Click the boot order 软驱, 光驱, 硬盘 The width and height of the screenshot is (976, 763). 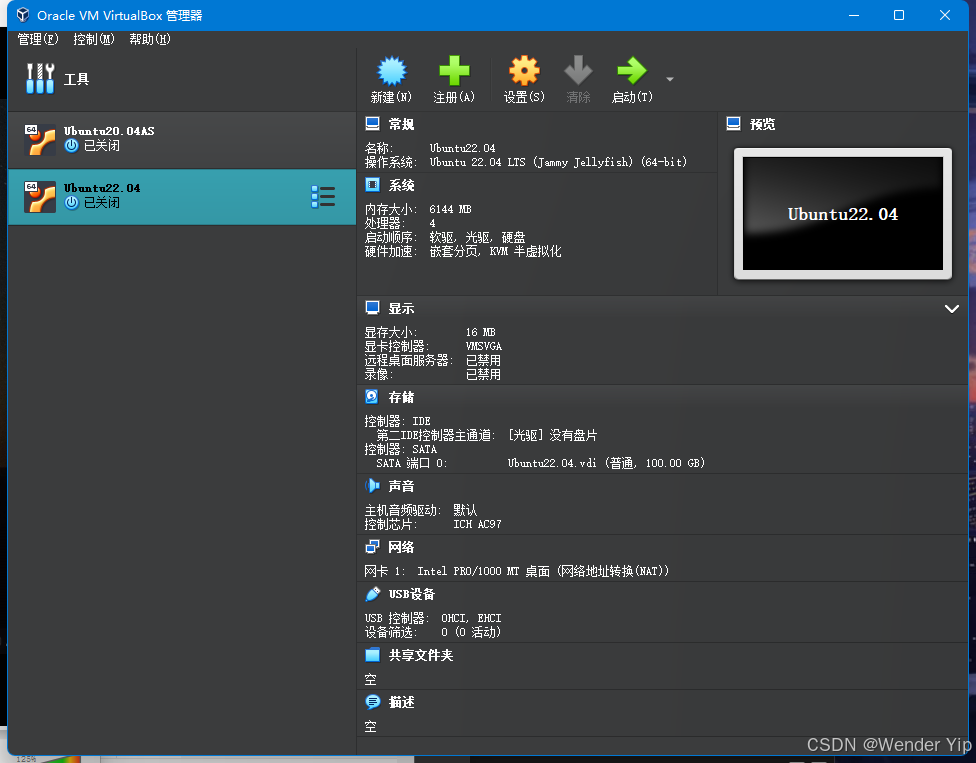point(477,237)
